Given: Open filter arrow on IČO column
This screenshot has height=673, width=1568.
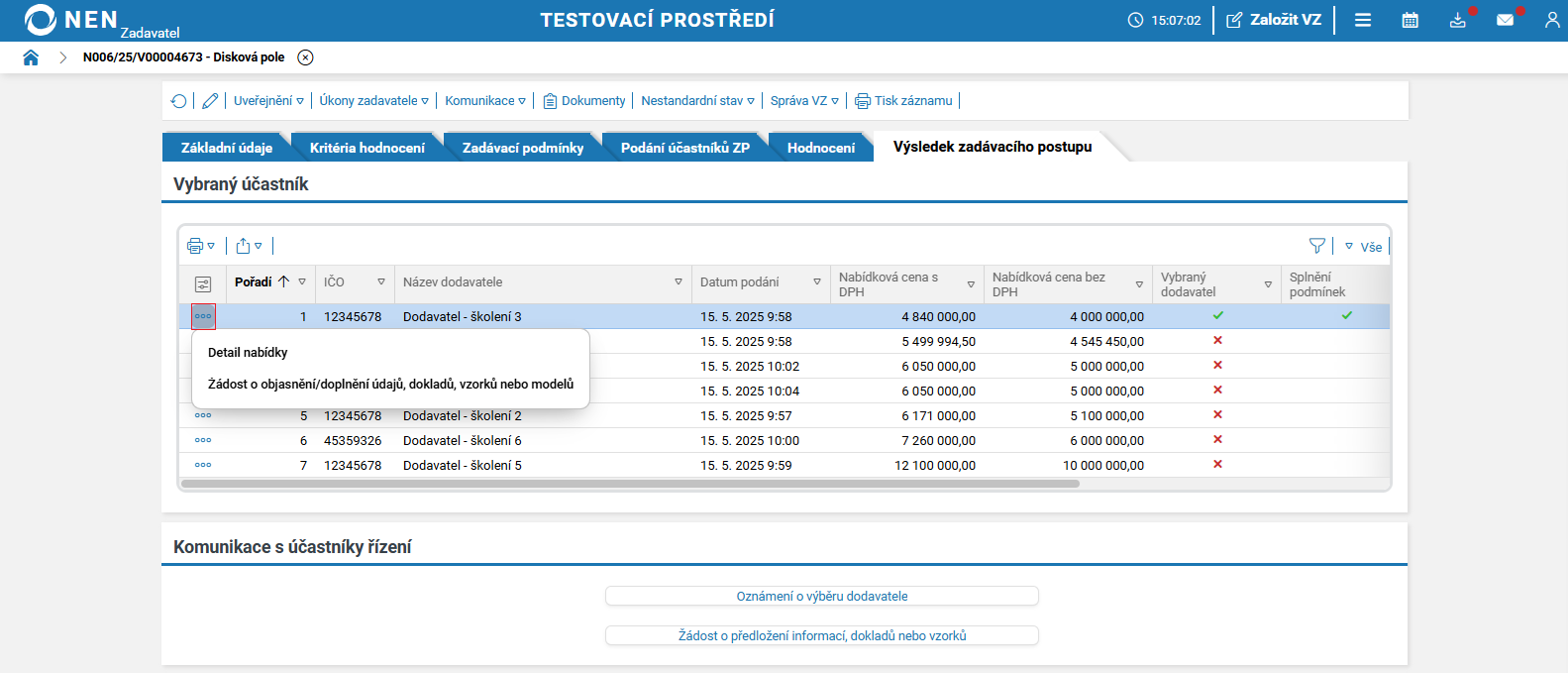Looking at the screenshot, I should coord(381,282).
